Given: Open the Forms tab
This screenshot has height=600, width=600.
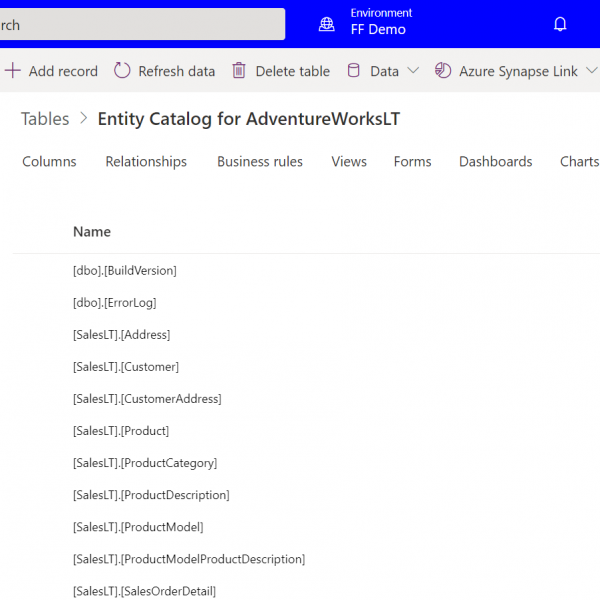Looking at the screenshot, I should click(412, 161).
